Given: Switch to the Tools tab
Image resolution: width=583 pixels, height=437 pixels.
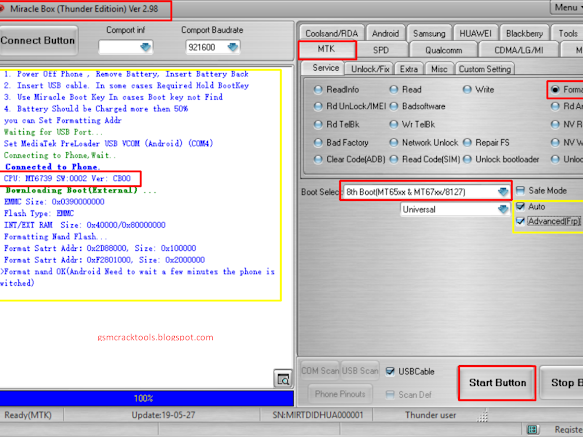Looking at the screenshot, I should pyautogui.click(x=568, y=33).
